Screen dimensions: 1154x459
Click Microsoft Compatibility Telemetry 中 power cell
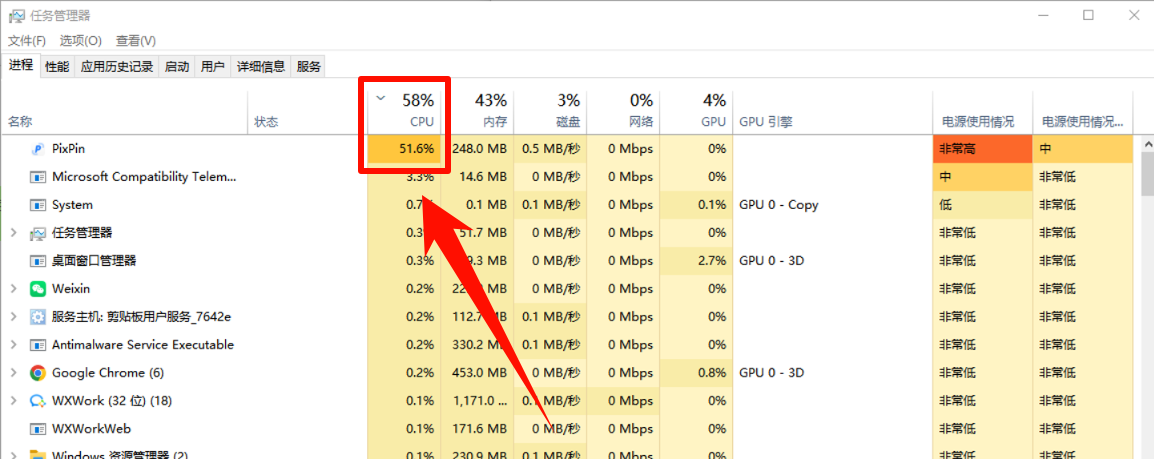(x=982, y=177)
